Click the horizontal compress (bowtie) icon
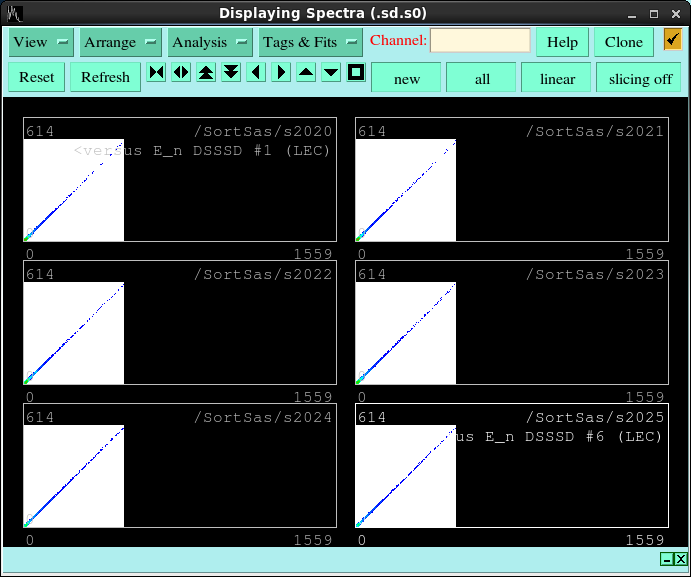Image resolution: width=691 pixels, height=577 pixels. click(x=156, y=72)
